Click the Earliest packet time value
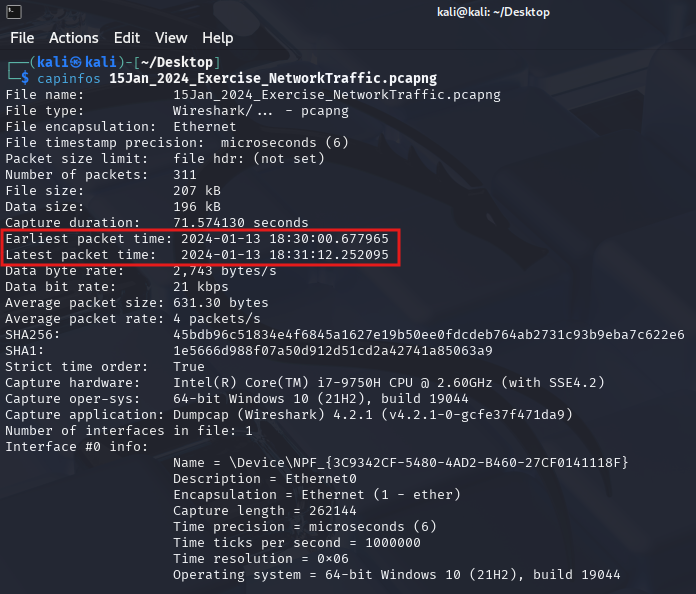The width and height of the screenshot is (696, 594). click(285, 239)
